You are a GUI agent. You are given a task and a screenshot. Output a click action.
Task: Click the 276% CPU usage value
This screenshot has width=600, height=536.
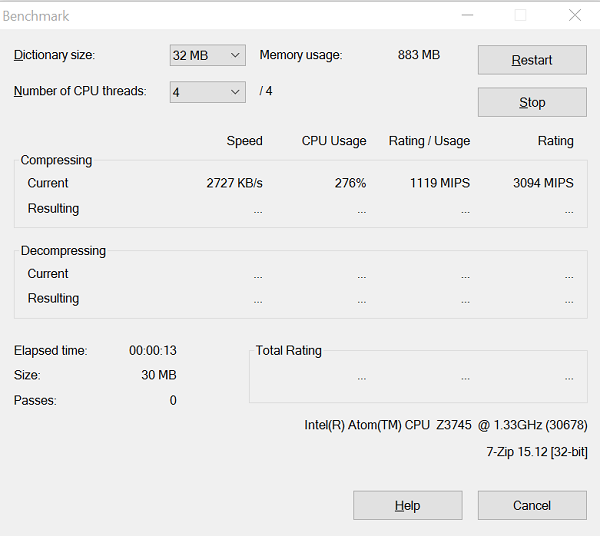(350, 183)
